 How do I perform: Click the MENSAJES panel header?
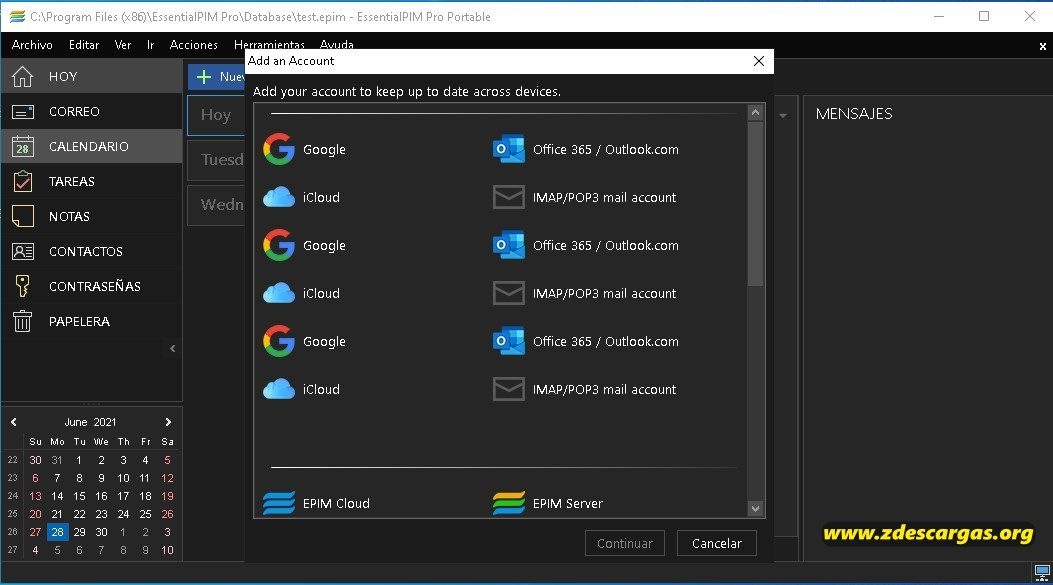pos(854,114)
